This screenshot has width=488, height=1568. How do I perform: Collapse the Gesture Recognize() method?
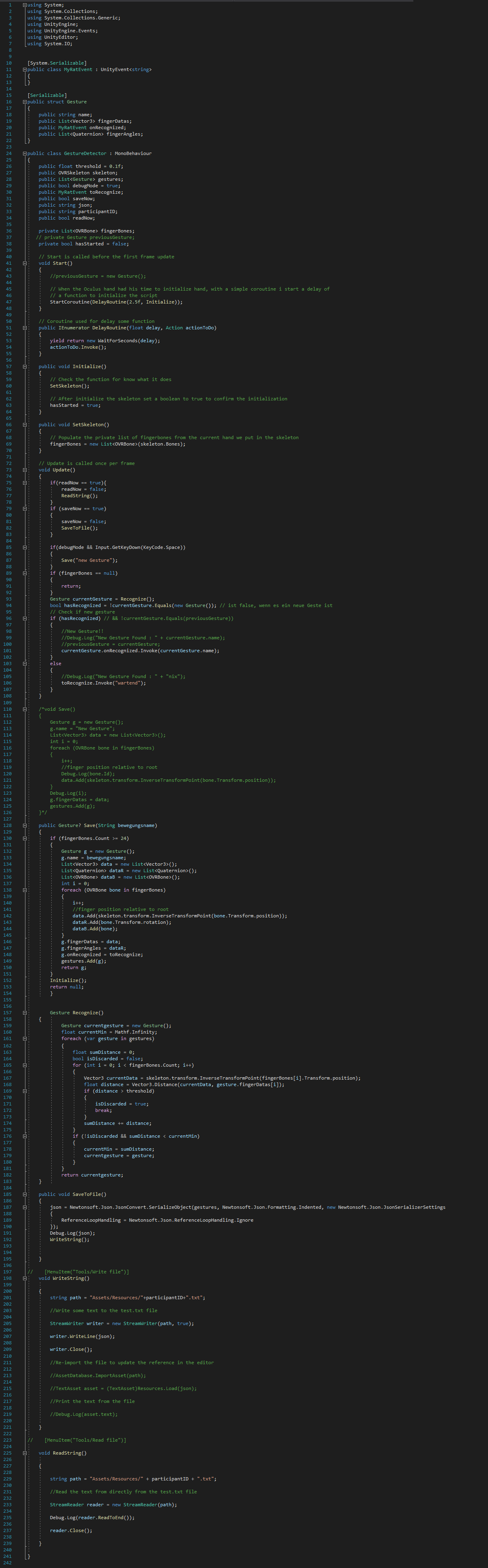pos(25,1013)
